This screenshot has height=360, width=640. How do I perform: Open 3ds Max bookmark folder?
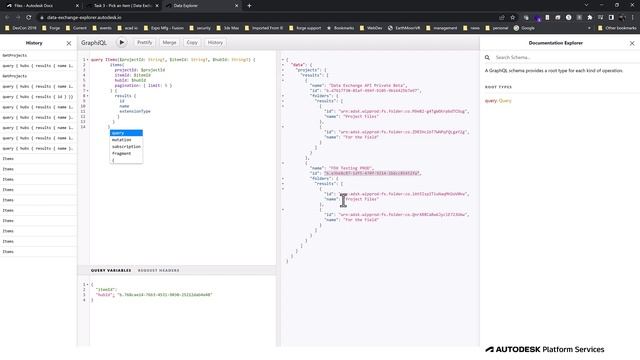(x=228, y=28)
